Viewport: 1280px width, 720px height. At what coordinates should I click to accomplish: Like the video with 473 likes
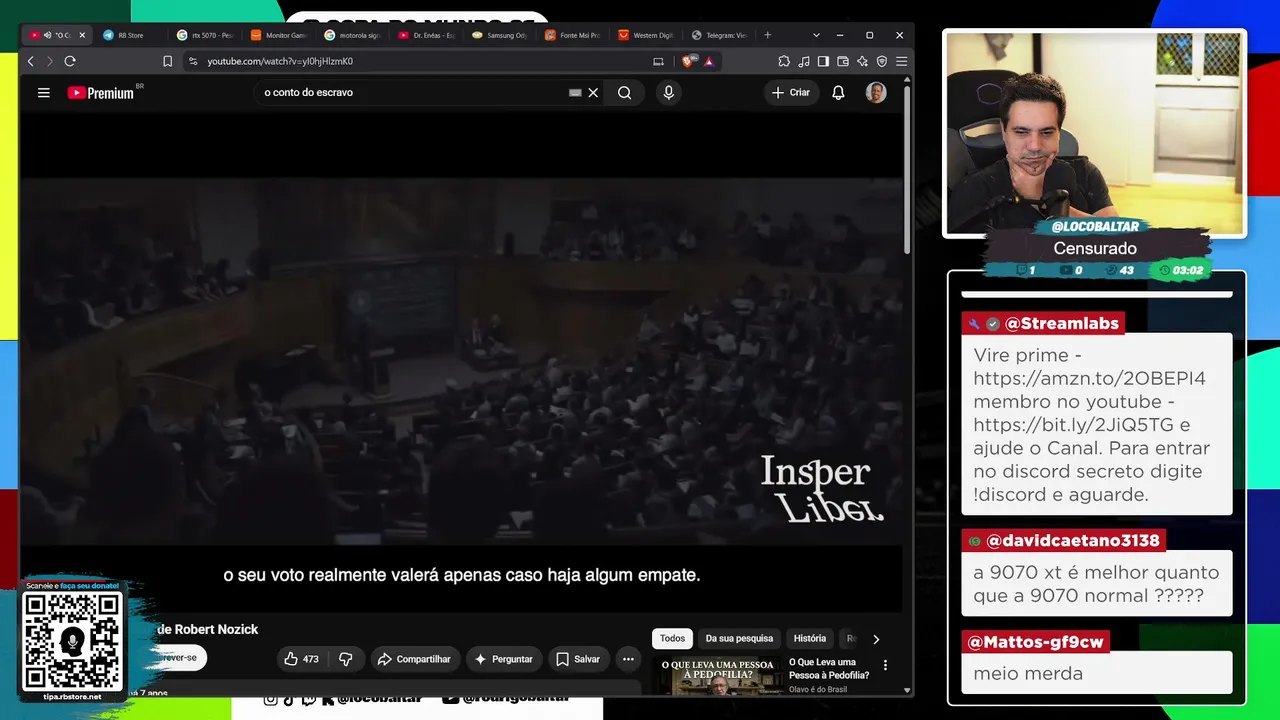pyautogui.click(x=302, y=659)
